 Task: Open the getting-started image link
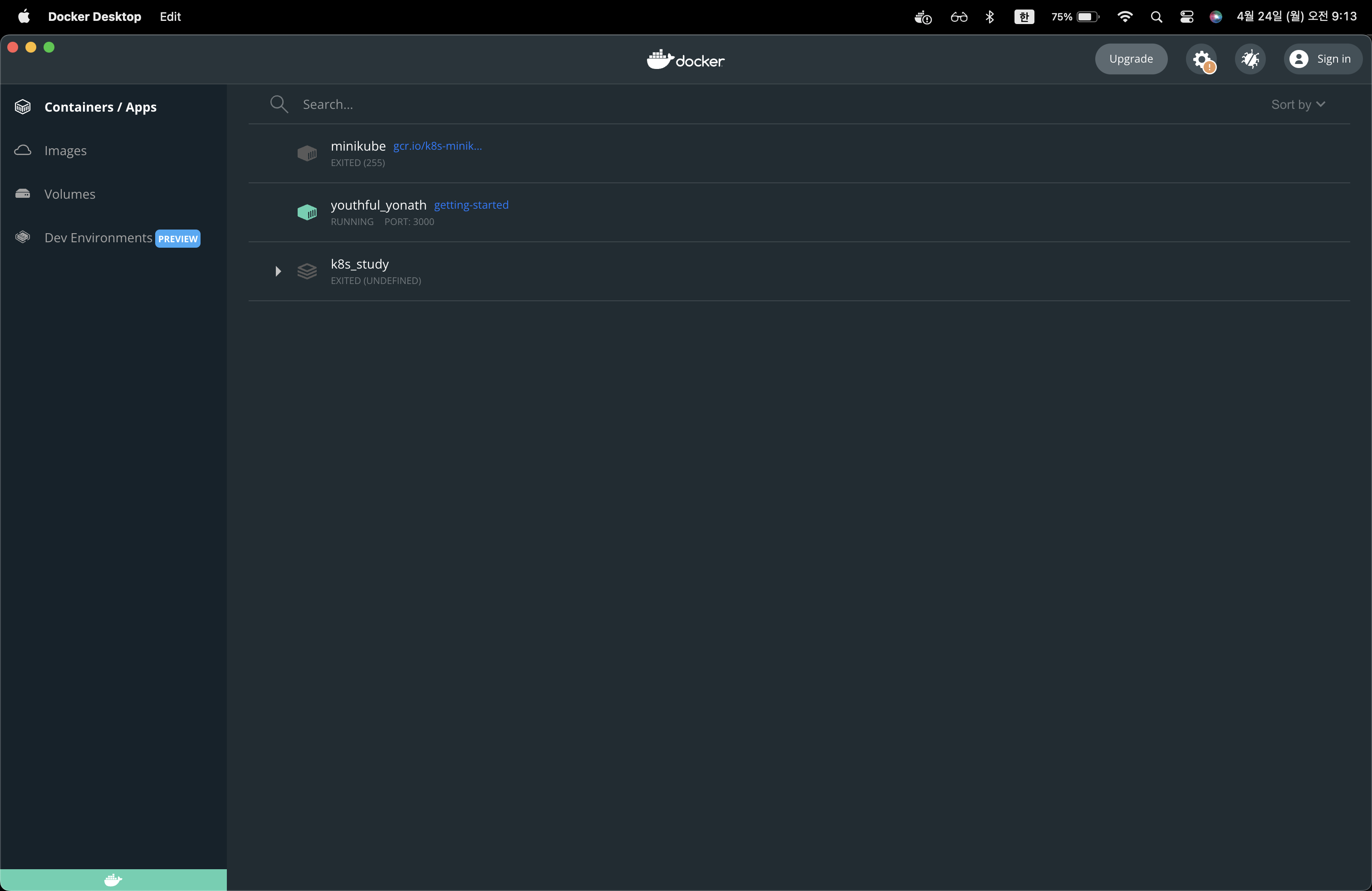click(471, 205)
